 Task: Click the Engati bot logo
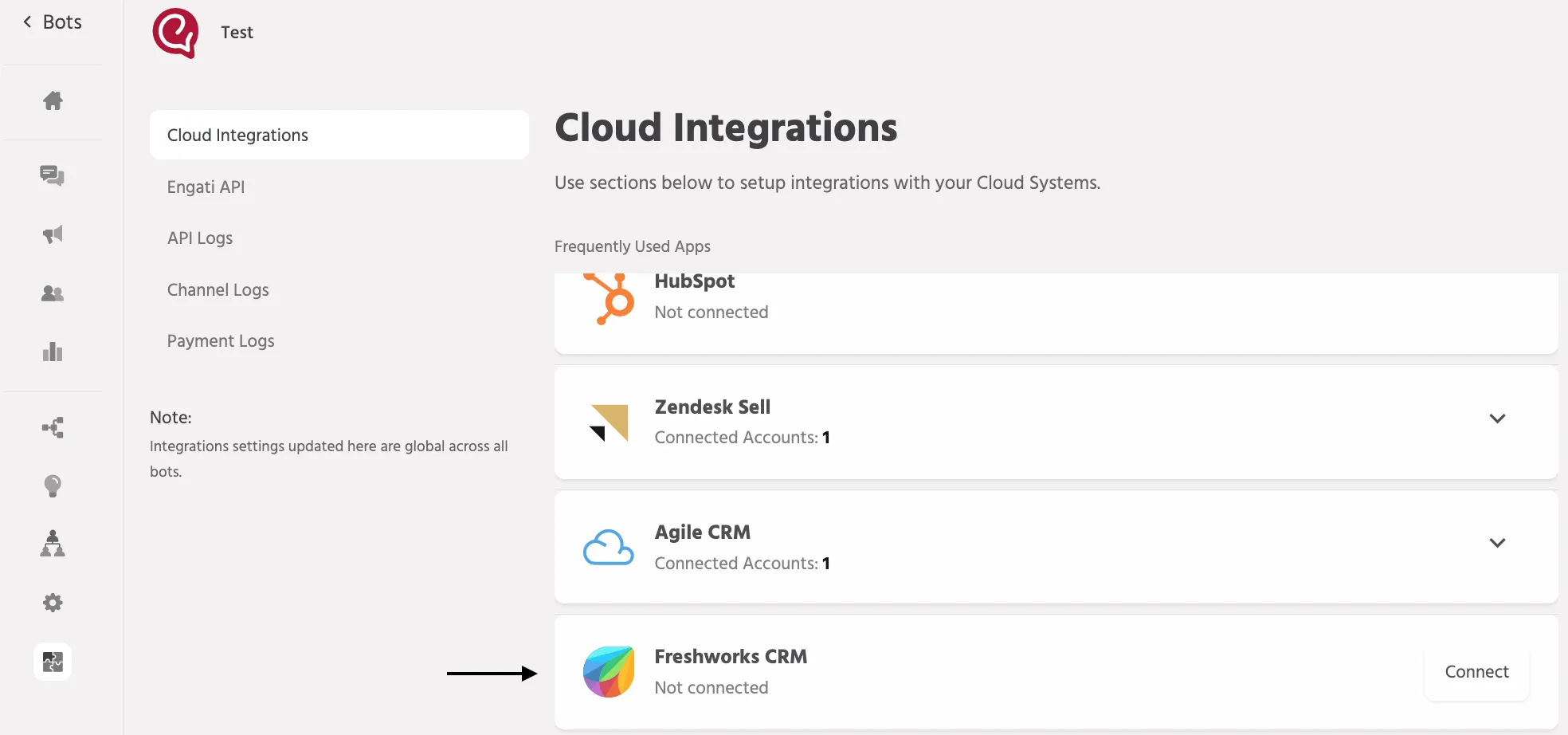tap(175, 33)
